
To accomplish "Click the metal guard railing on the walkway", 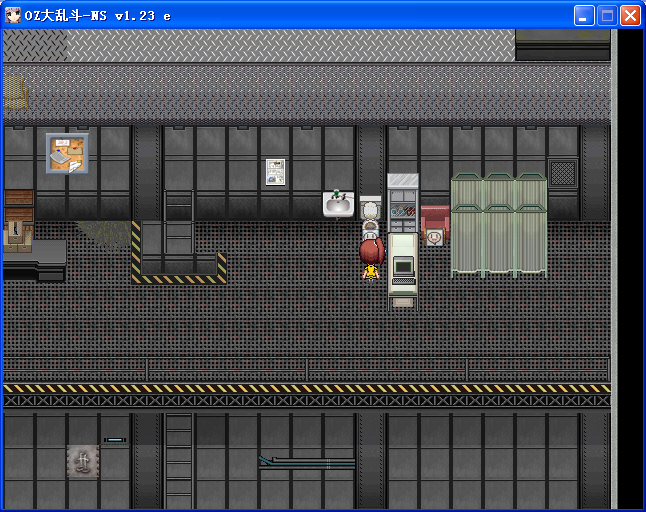I will (x=307, y=370).
